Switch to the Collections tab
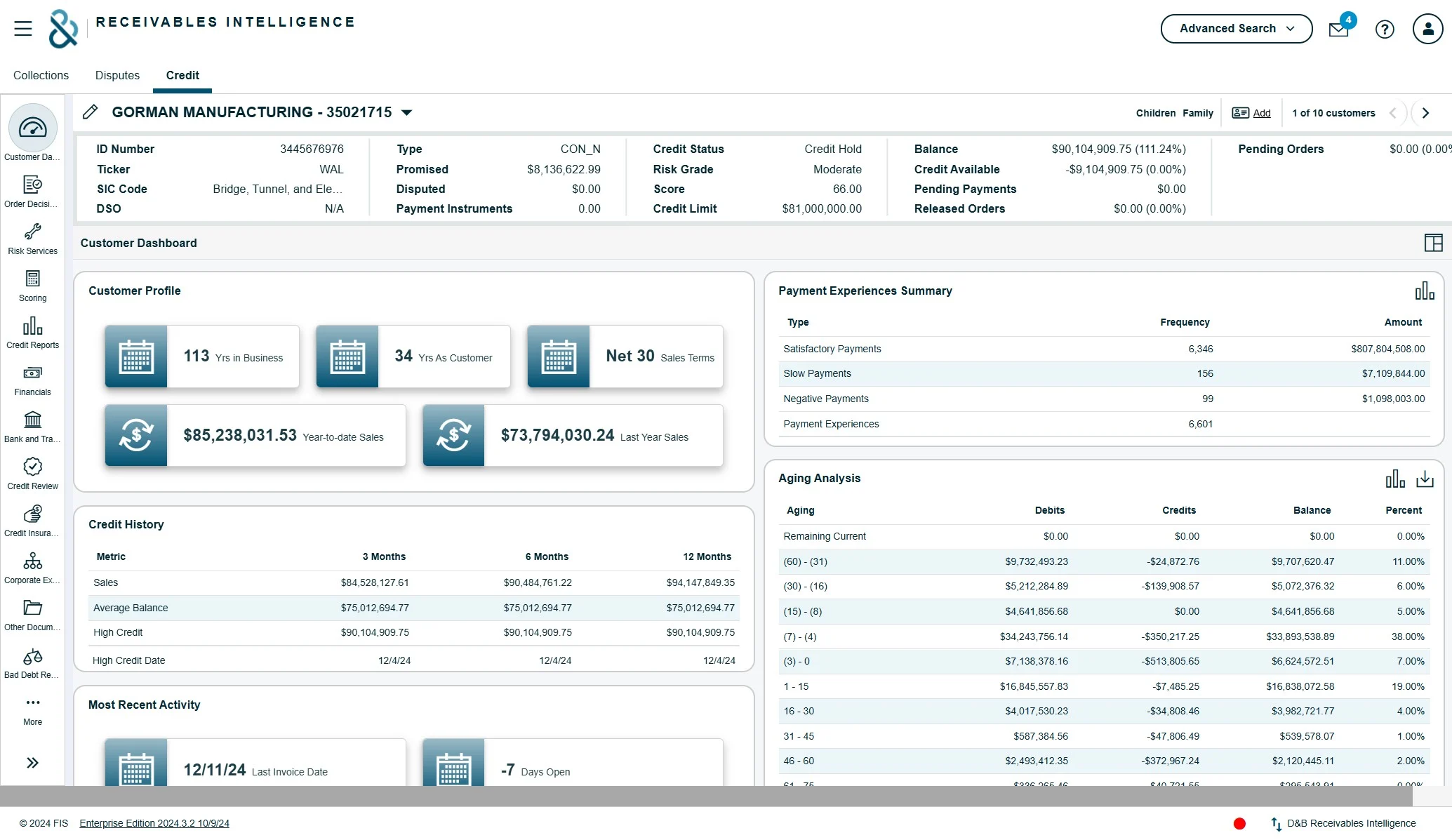Screen dimensions: 1452x840 tap(41, 75)
